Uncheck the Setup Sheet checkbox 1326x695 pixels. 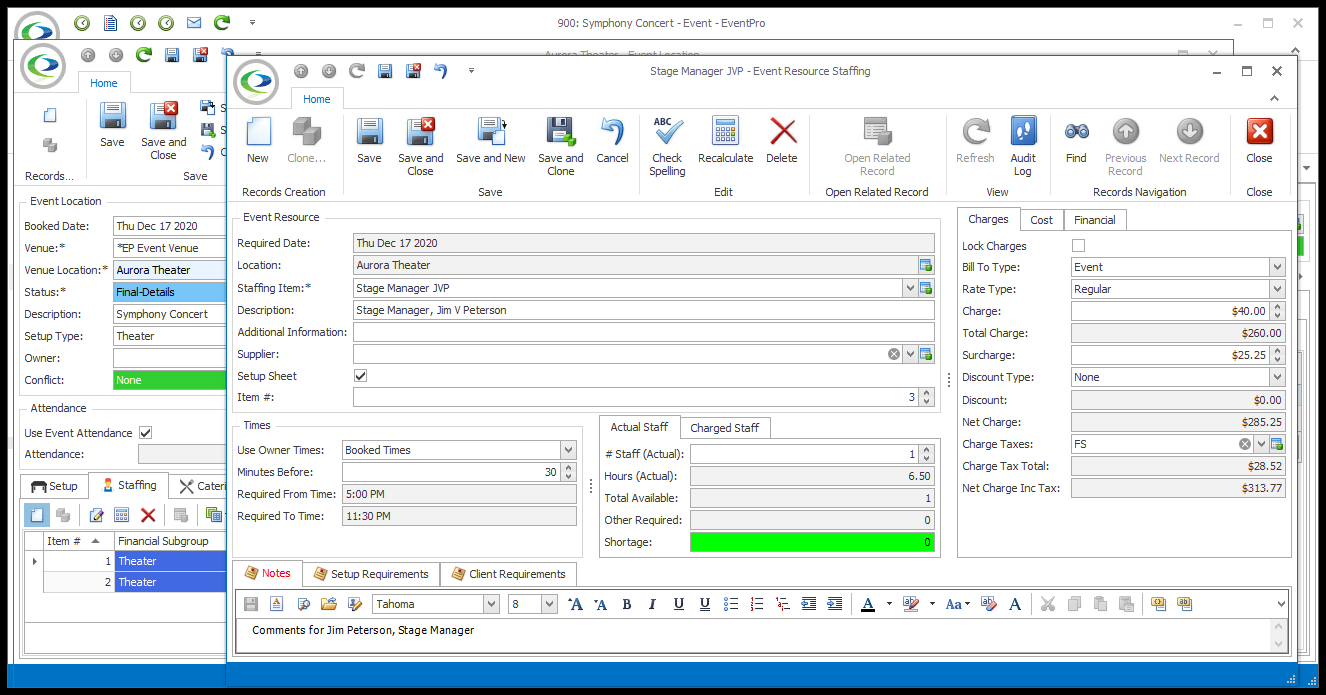361,376
